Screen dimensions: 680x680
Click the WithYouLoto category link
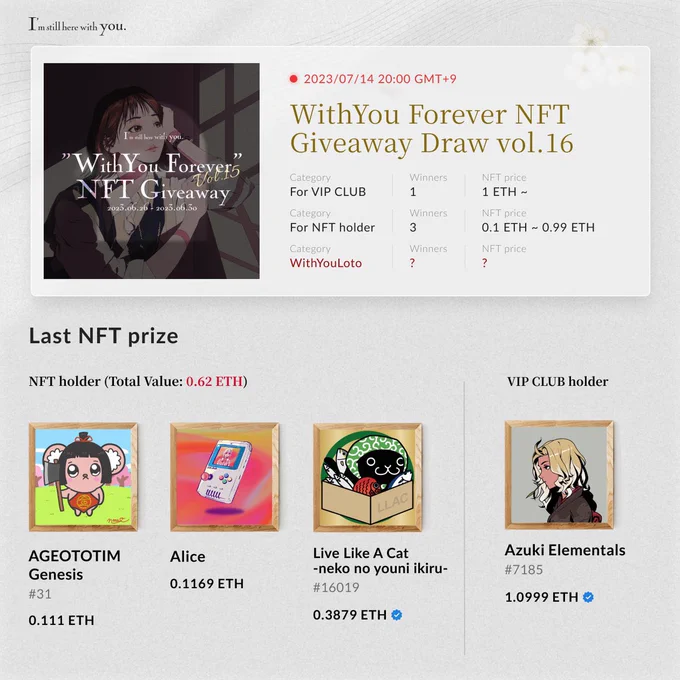(326, 263)
